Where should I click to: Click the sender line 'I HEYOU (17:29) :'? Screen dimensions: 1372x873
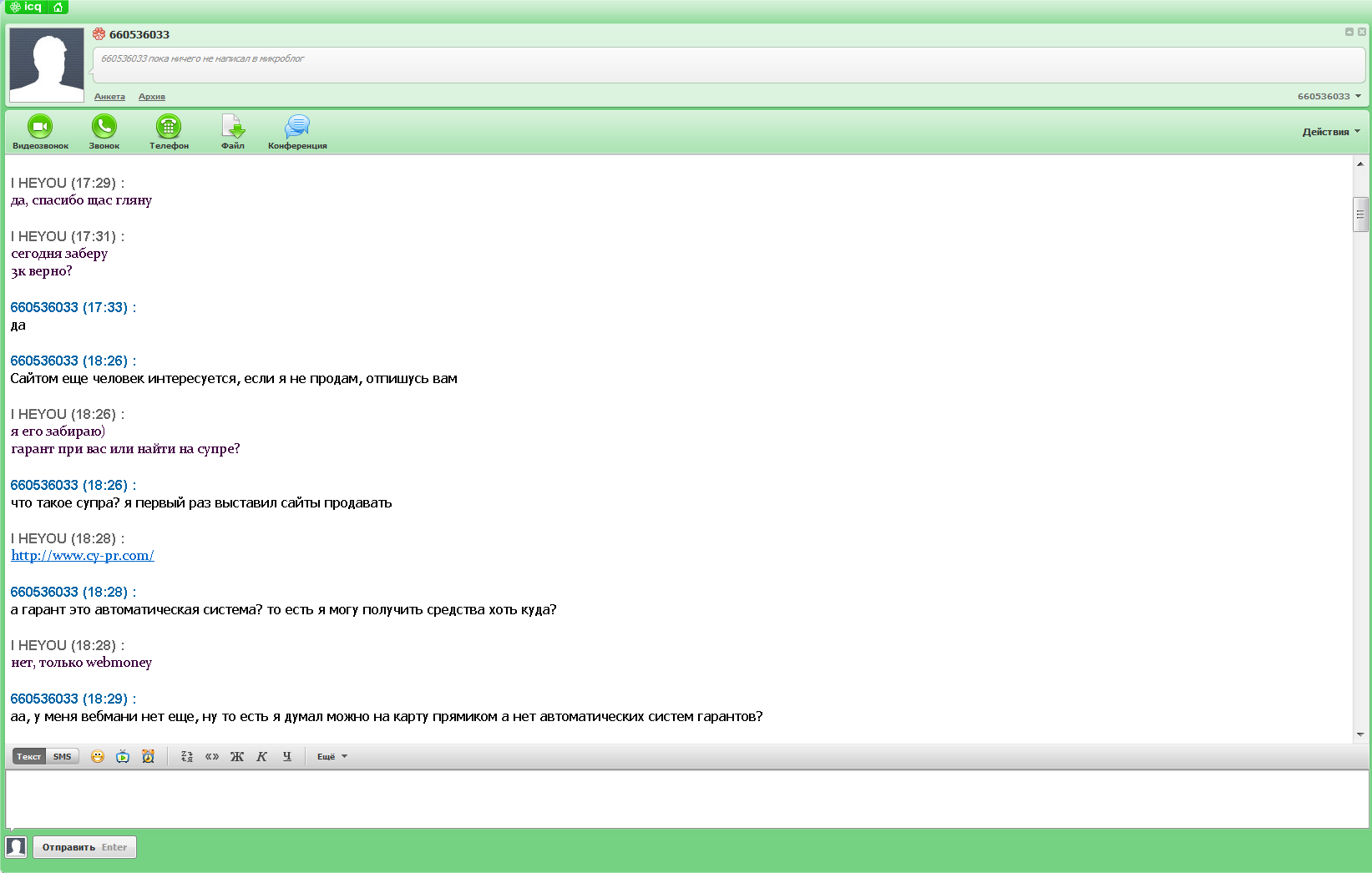coord(68,183)
